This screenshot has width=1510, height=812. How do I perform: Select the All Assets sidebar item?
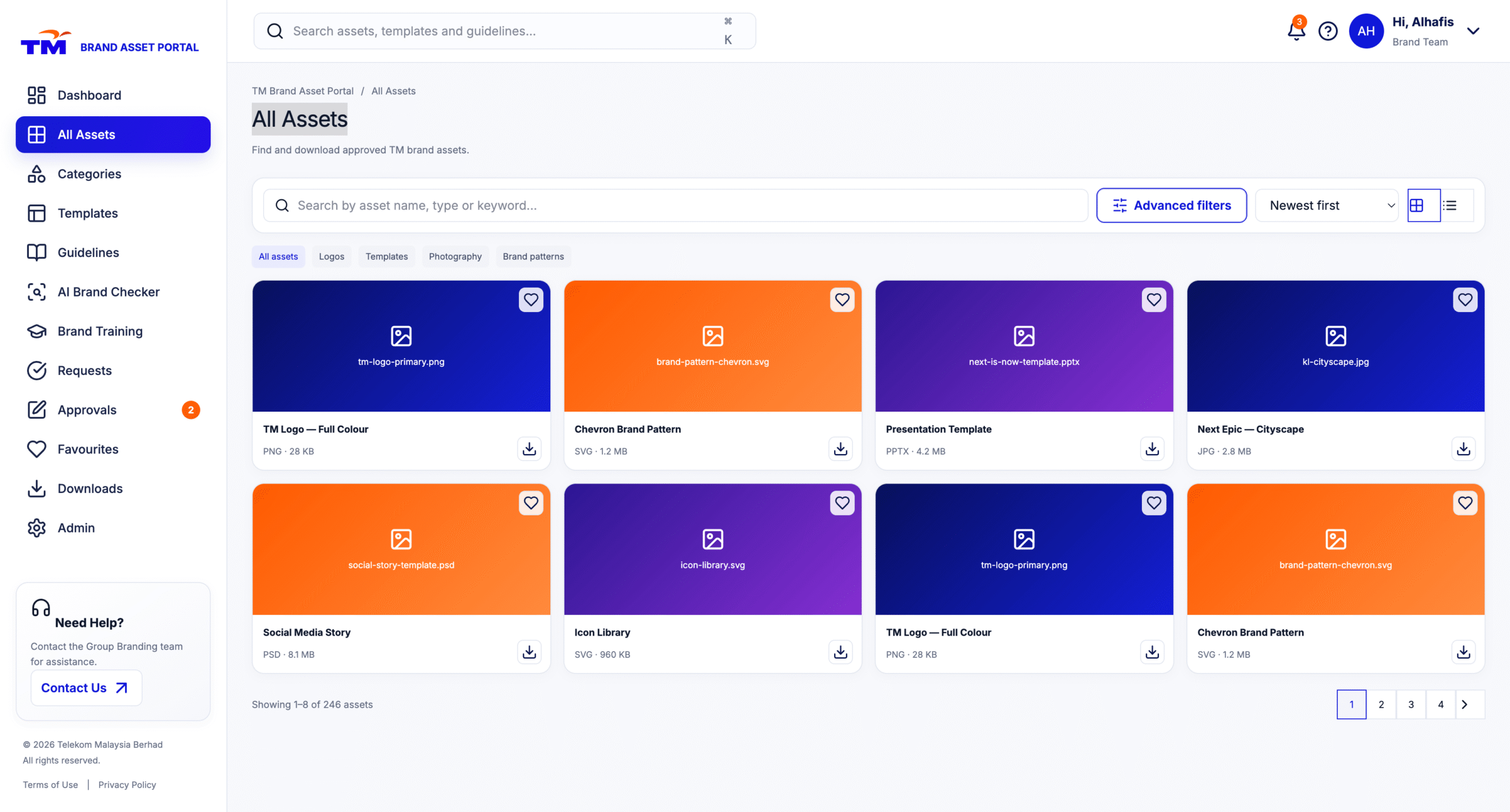[113, 134]
